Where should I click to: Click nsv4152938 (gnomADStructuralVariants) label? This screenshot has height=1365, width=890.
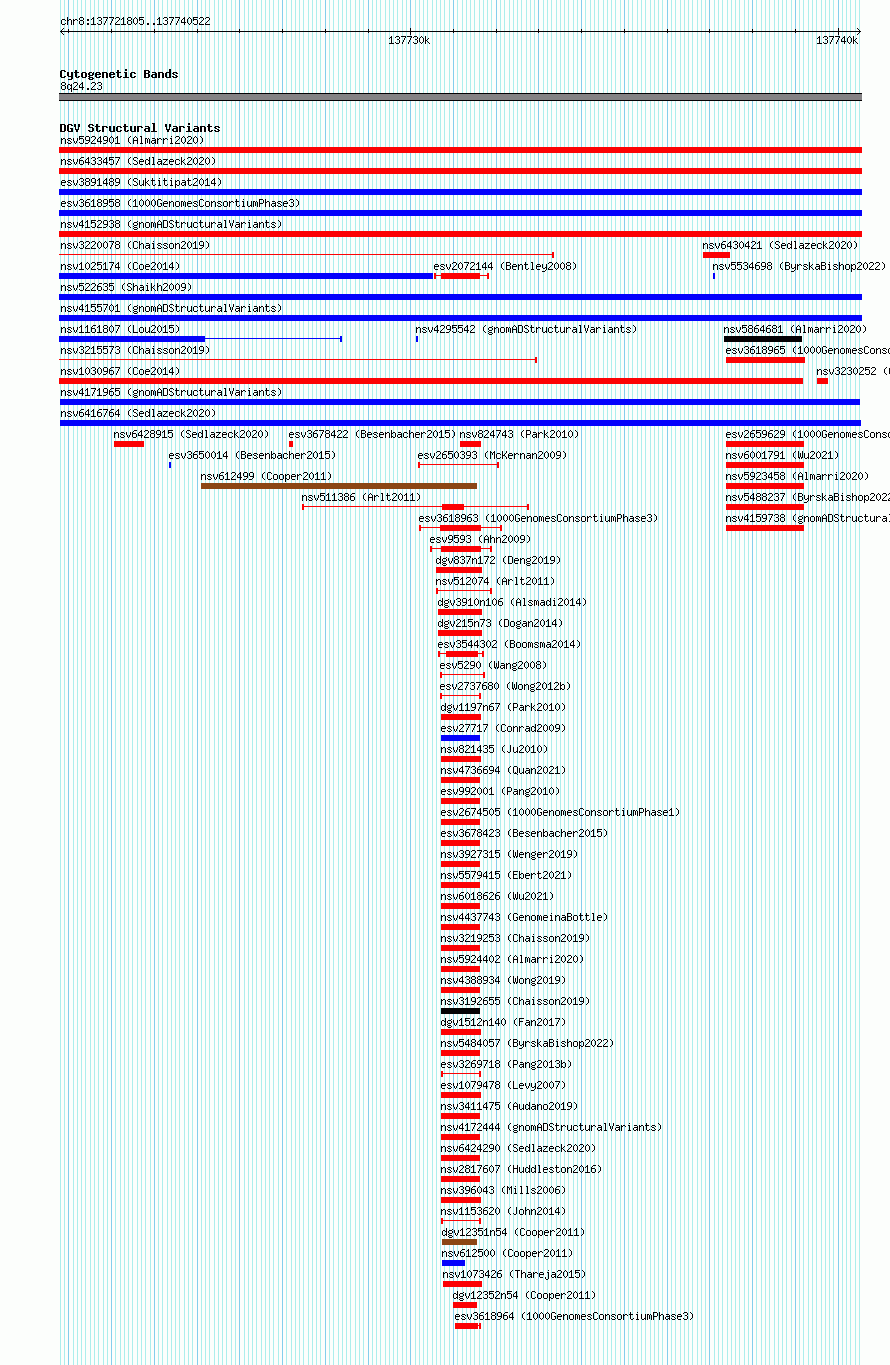171,224
